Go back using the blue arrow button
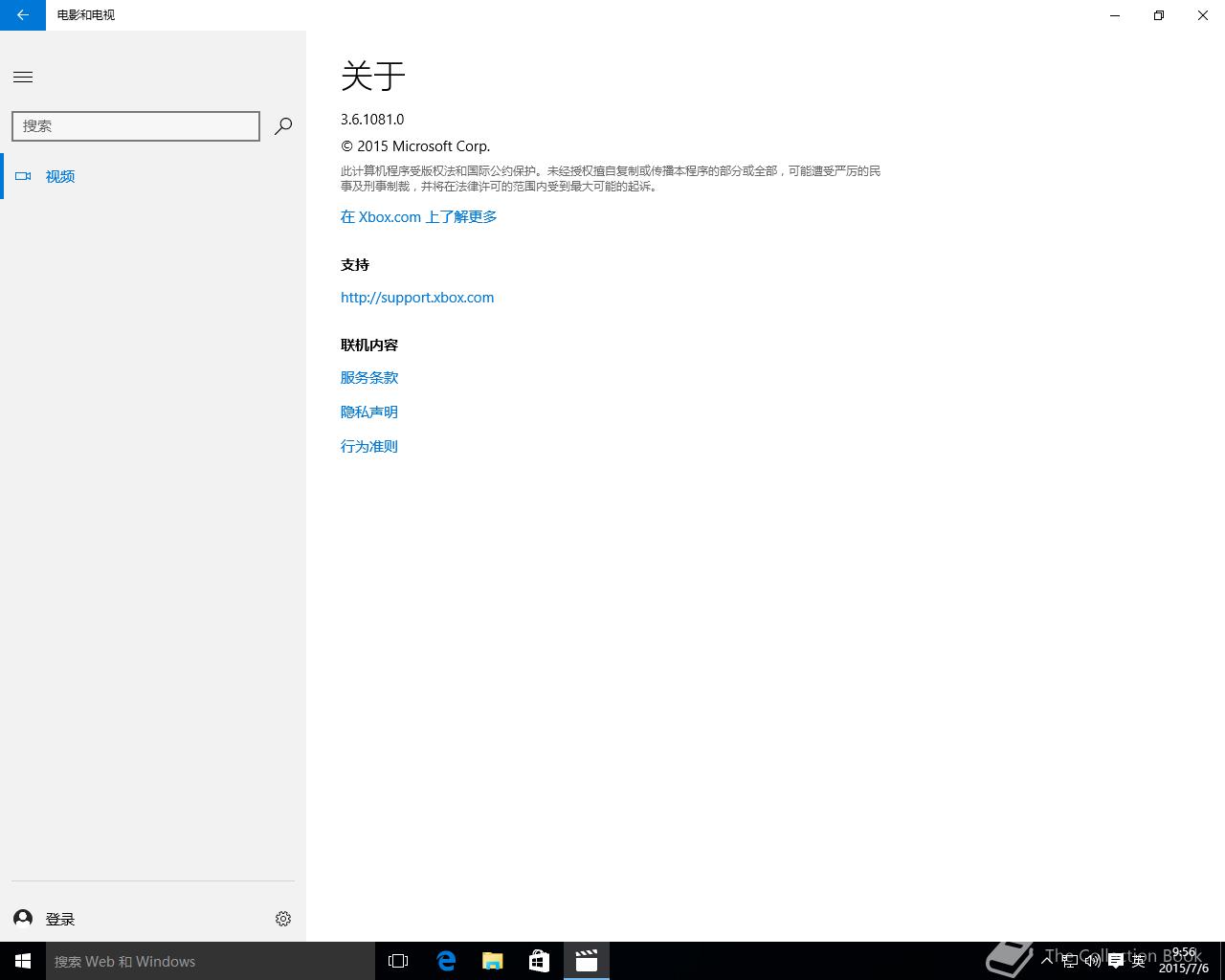Viewport: 1225px width, 980px height. pos(23,15)
